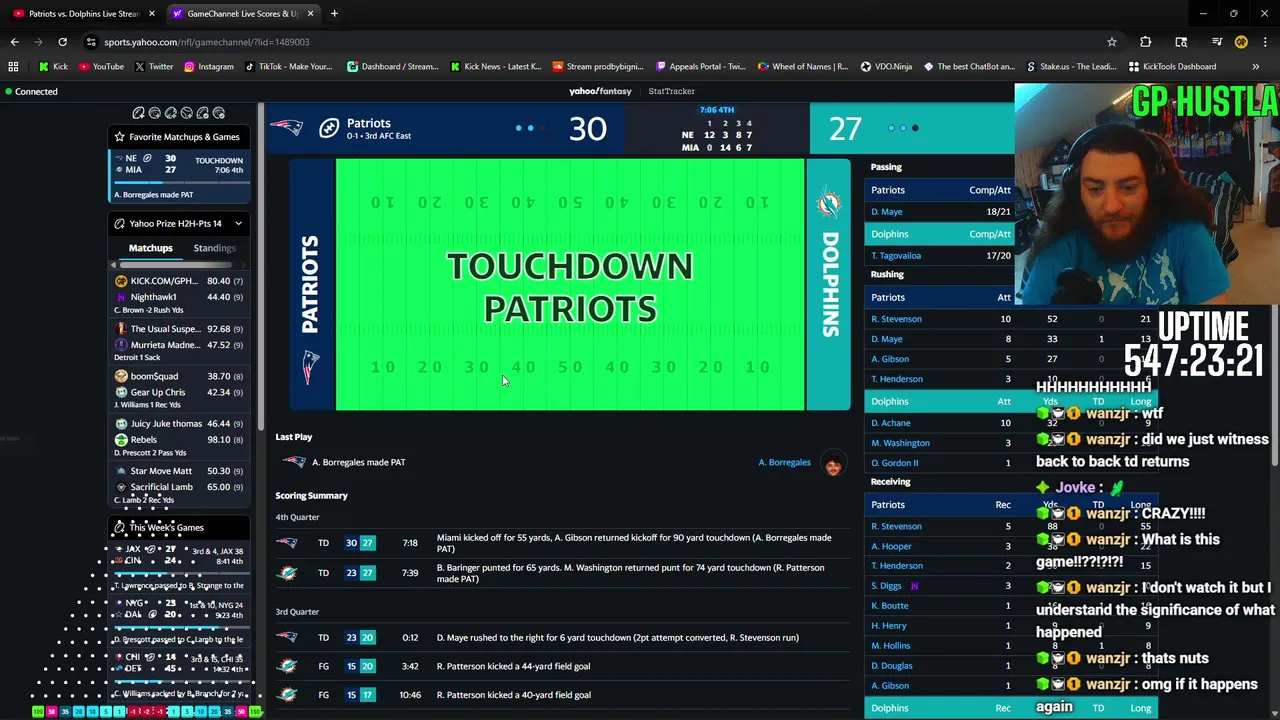Open the Kick bookmark

click(x=53, y=67)
